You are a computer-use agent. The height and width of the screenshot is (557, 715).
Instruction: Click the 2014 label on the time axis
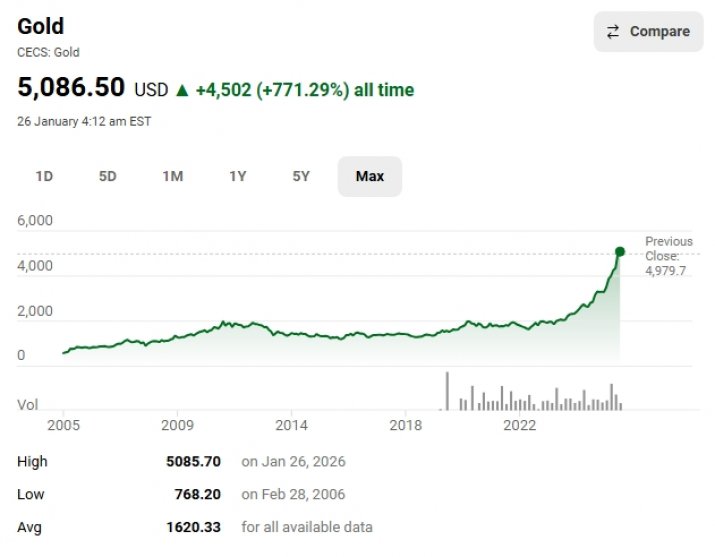(x=291, y=425)
